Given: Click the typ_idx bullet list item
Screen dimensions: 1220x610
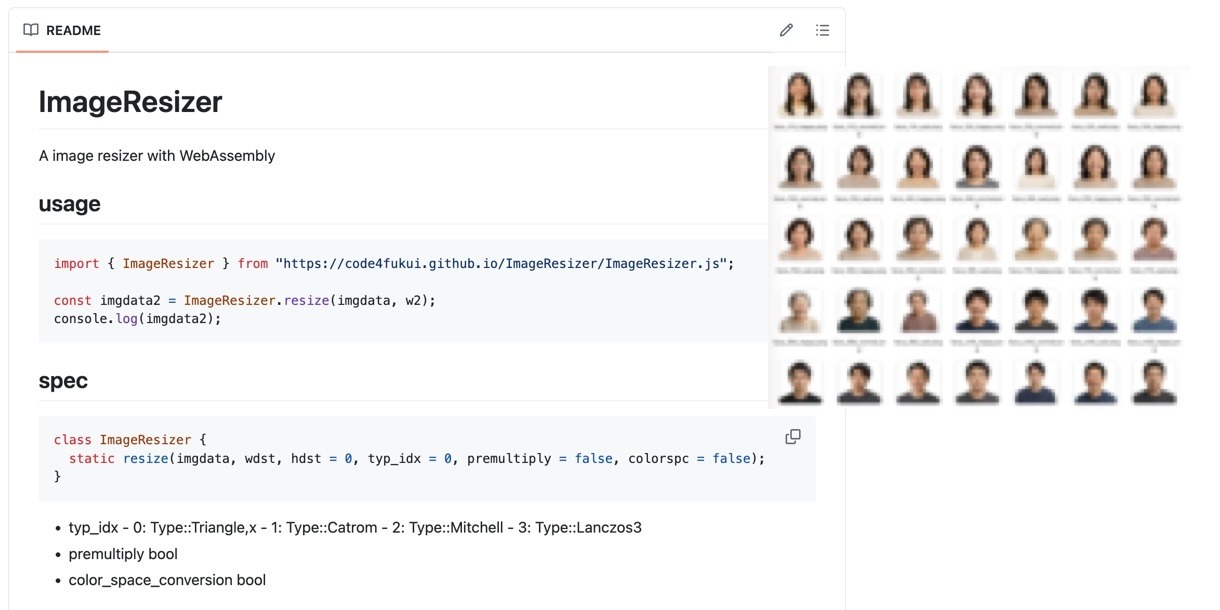Looking at the screenshot, I should 355,527.
